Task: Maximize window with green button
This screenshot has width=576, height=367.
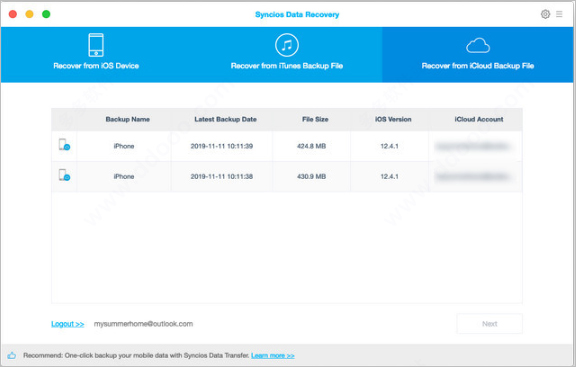Action: pyautogui.click(x=46, y=14)
